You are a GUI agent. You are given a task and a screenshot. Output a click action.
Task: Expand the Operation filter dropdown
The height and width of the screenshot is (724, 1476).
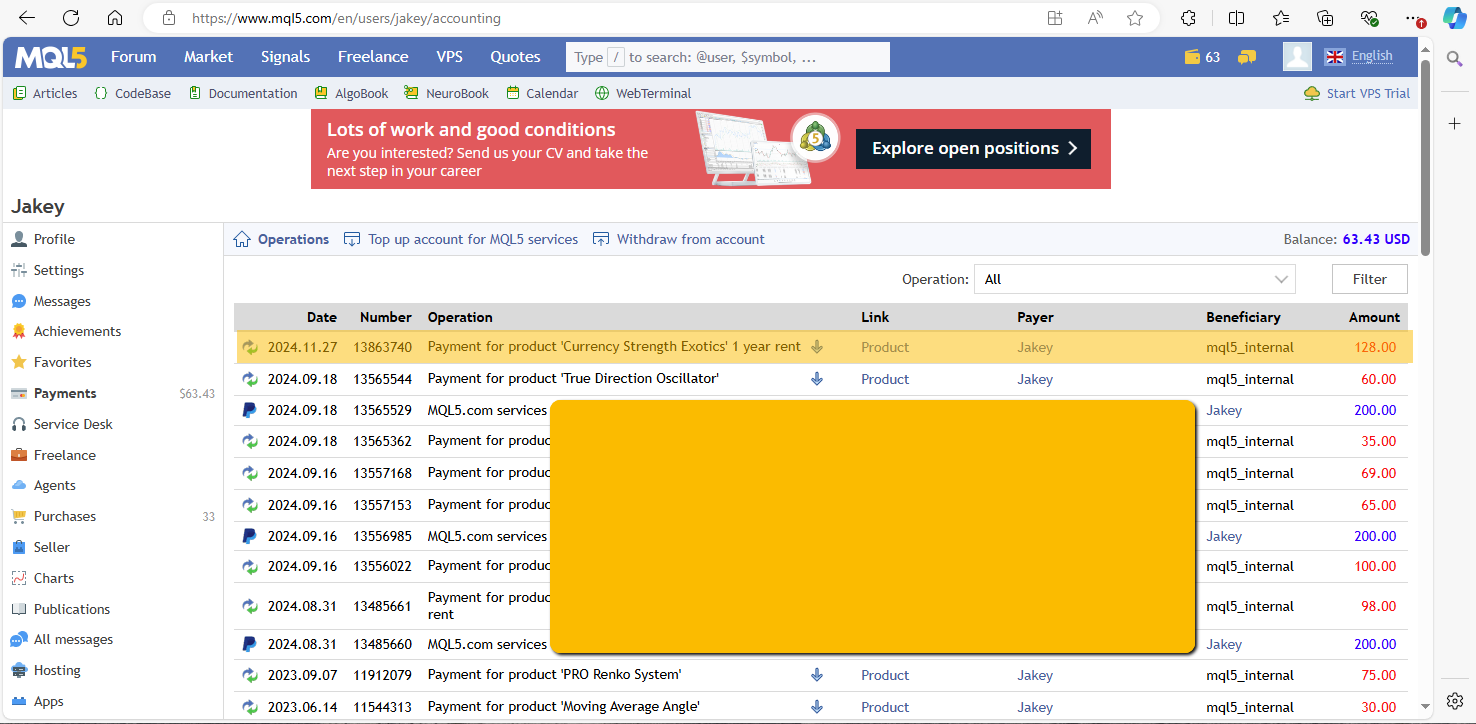click(x=1135, y=279)
